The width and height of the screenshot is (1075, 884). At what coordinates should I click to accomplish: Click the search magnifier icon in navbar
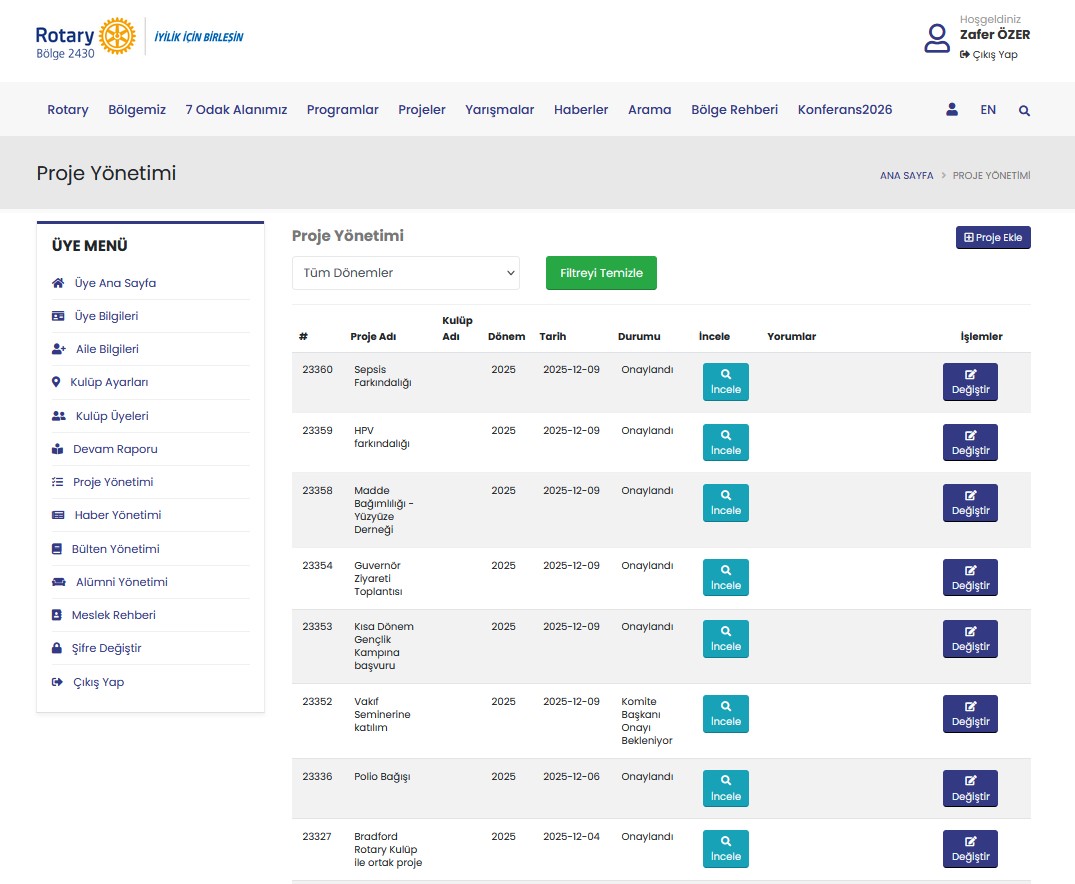pos(1024,111)
